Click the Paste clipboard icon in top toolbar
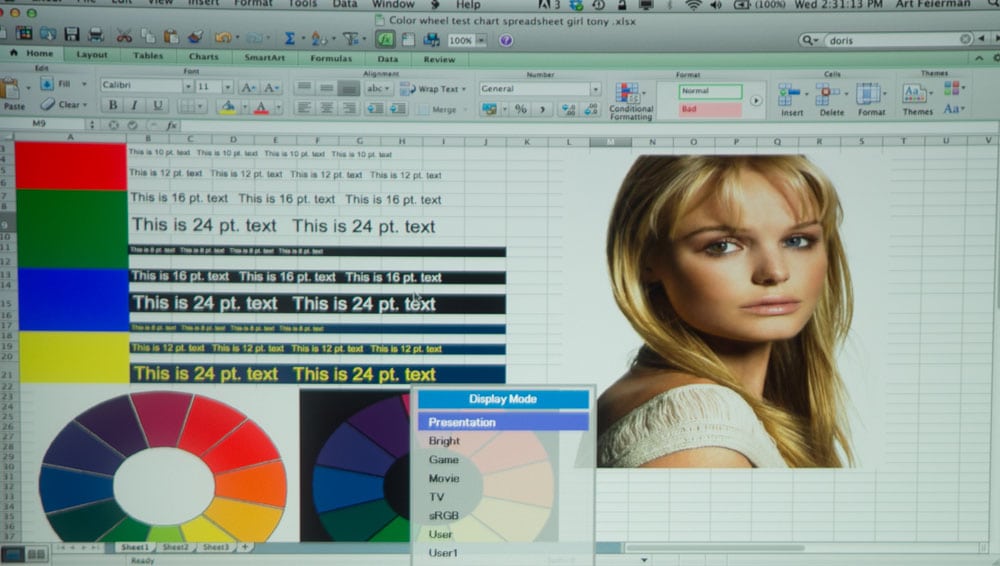This screenshot has height=566, width=1000. click(170, 36)
